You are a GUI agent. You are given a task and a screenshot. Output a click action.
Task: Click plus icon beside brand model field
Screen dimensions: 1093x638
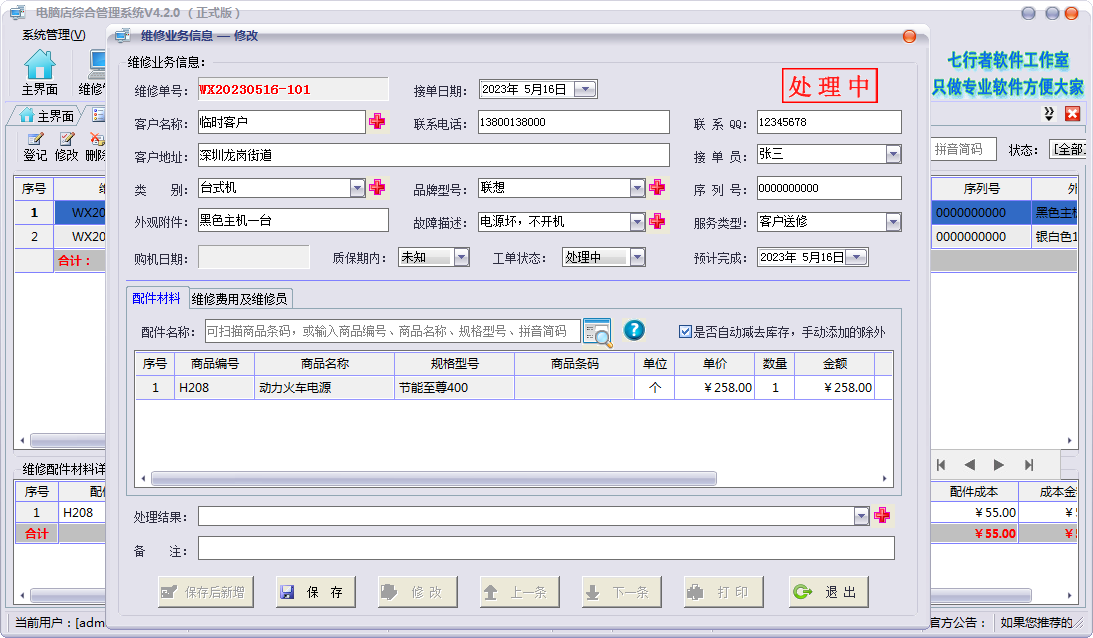coord(657,187)
